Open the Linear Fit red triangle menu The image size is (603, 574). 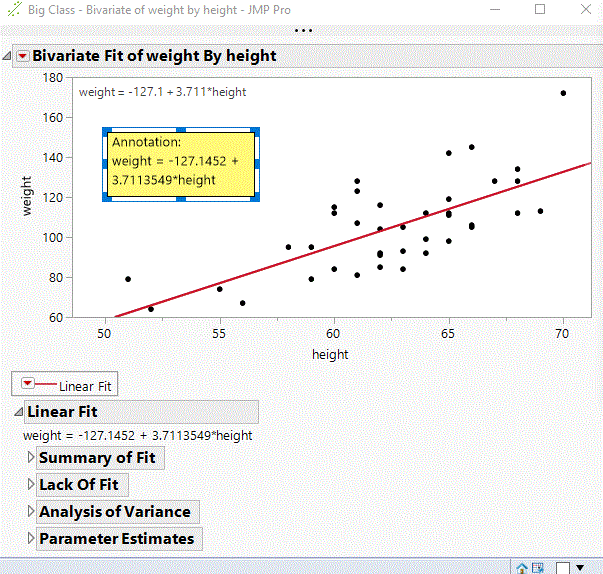click(x=28, y=384)
